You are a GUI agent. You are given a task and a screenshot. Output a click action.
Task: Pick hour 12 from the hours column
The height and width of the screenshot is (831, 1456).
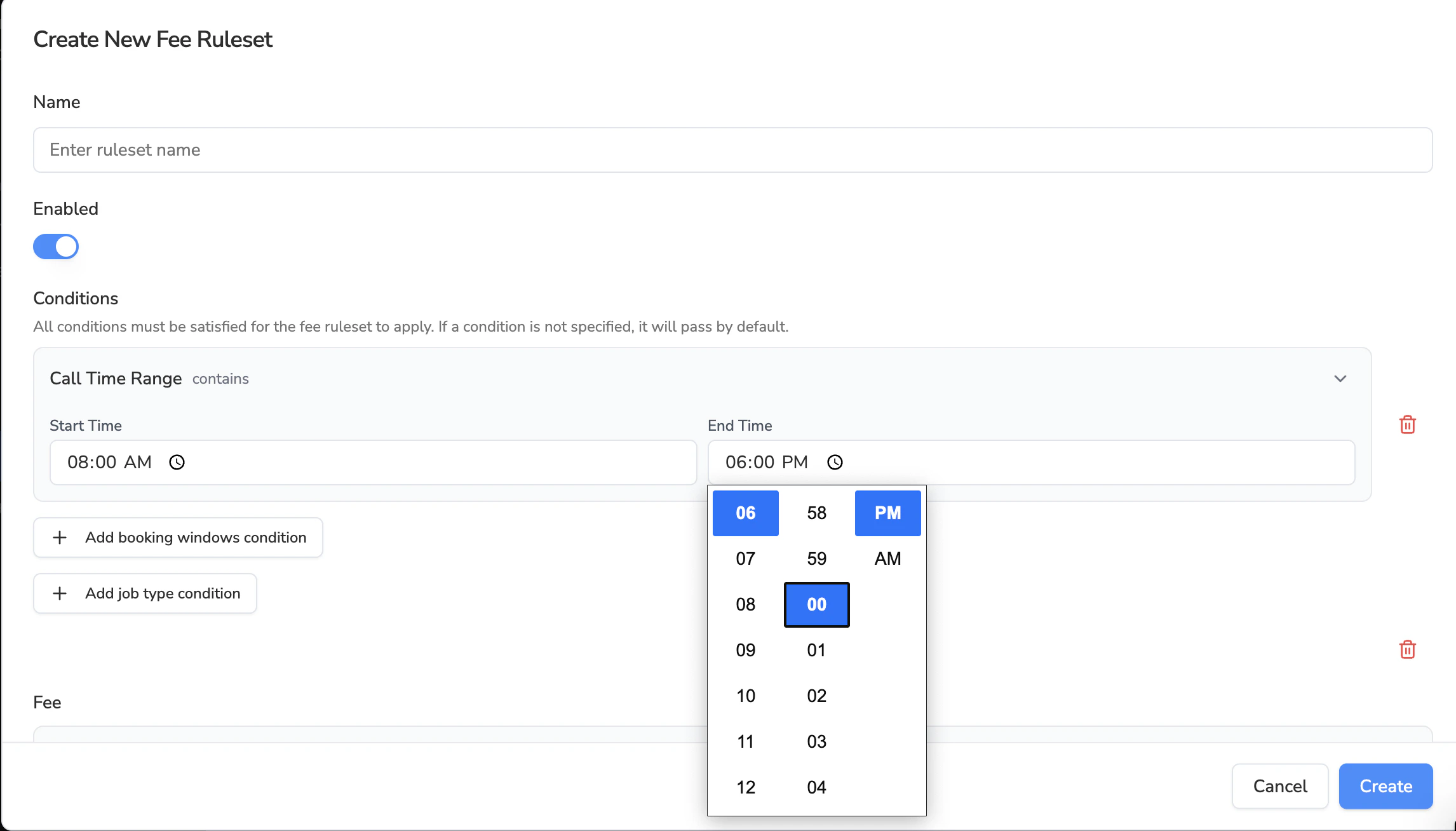745,787
